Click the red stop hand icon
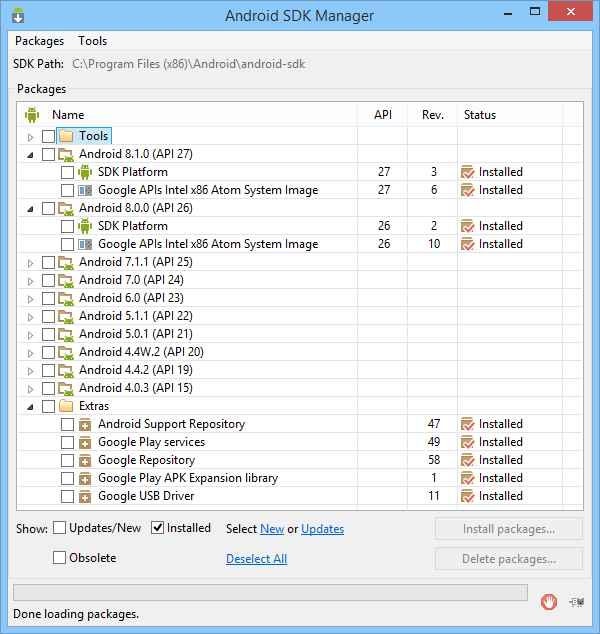600x634 pixels. 549,602
